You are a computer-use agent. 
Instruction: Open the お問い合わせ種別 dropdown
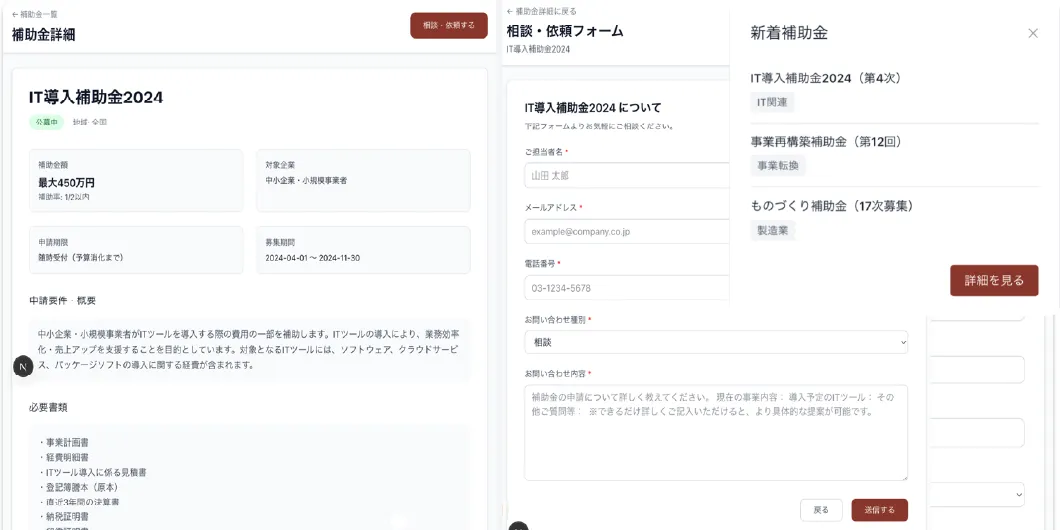716,342
